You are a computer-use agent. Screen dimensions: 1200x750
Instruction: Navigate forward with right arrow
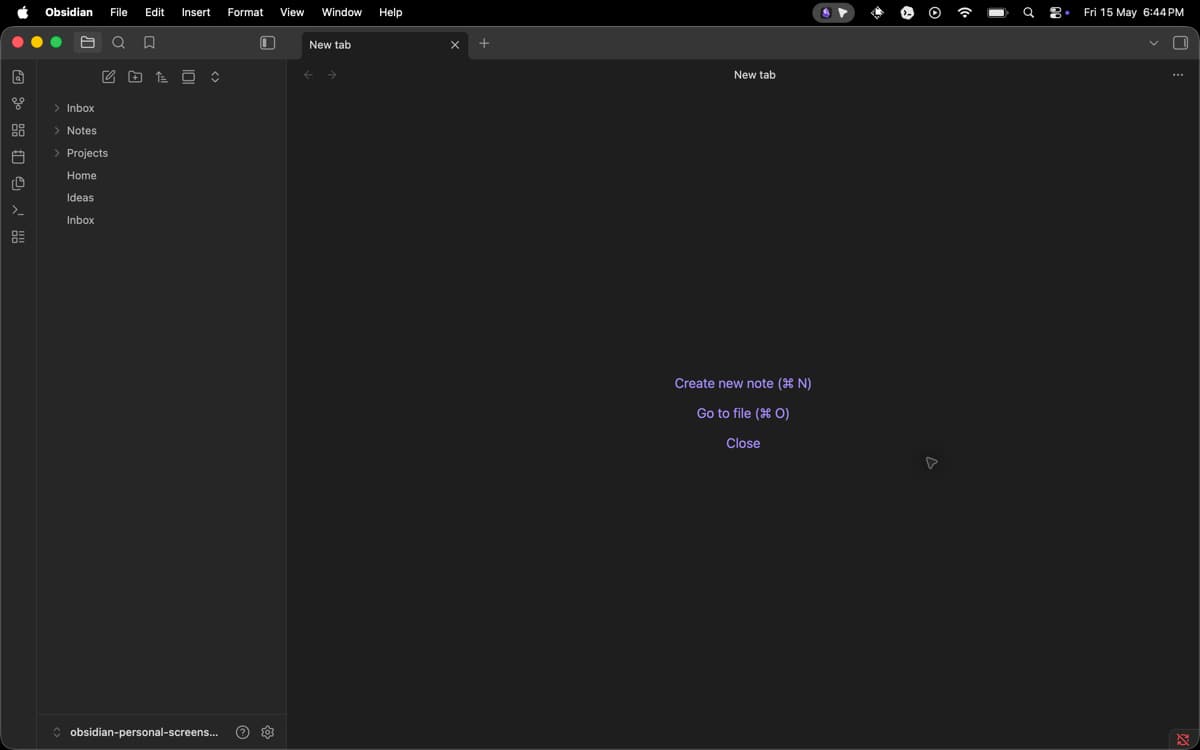pos(332,75)
